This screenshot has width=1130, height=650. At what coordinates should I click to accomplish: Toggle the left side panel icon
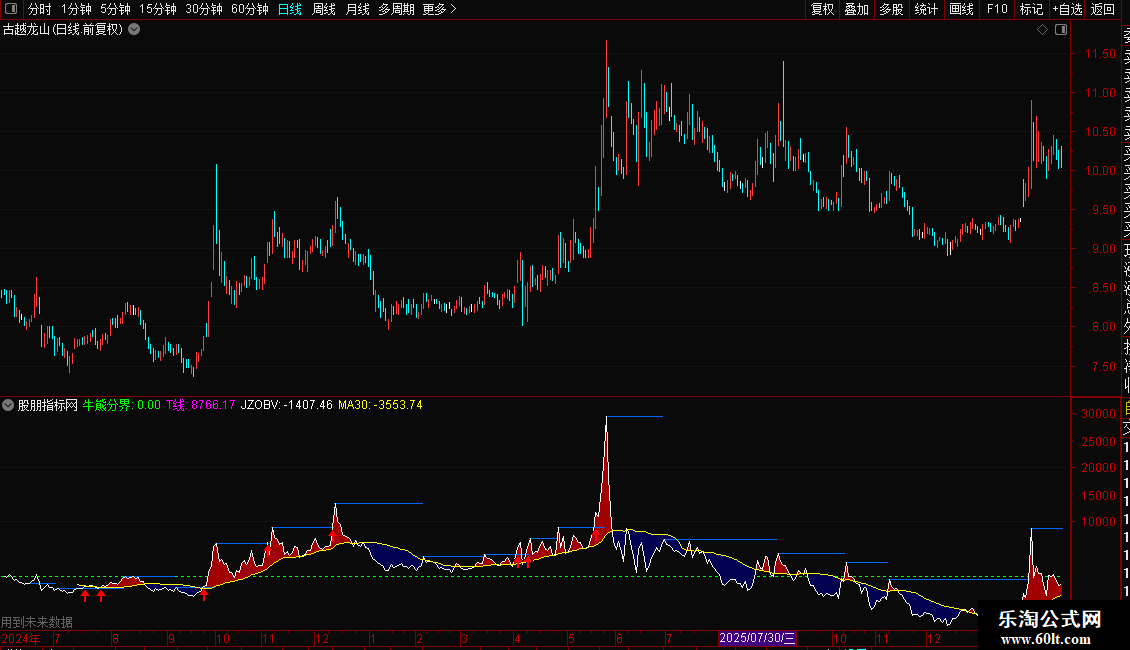click(x=11, y=9)
